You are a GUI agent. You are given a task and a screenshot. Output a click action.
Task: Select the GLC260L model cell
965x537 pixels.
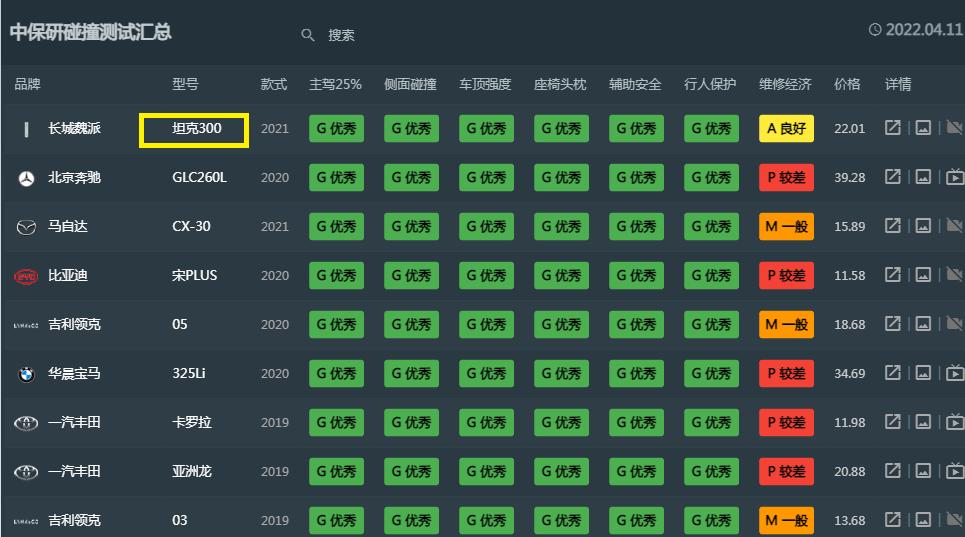pyautogui.click(x=199, y=177)
